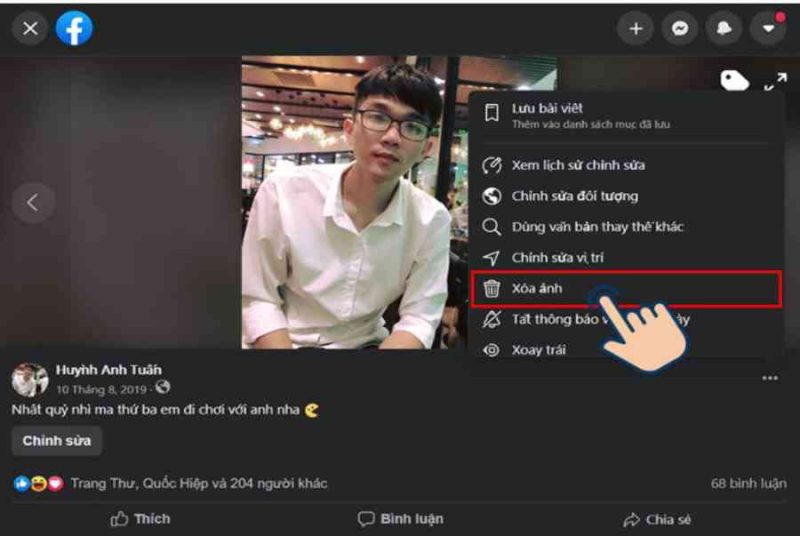
Task: Click the Chỉnh sửa button under the caption
Action: pyautogui.click(x=57, y=441)
